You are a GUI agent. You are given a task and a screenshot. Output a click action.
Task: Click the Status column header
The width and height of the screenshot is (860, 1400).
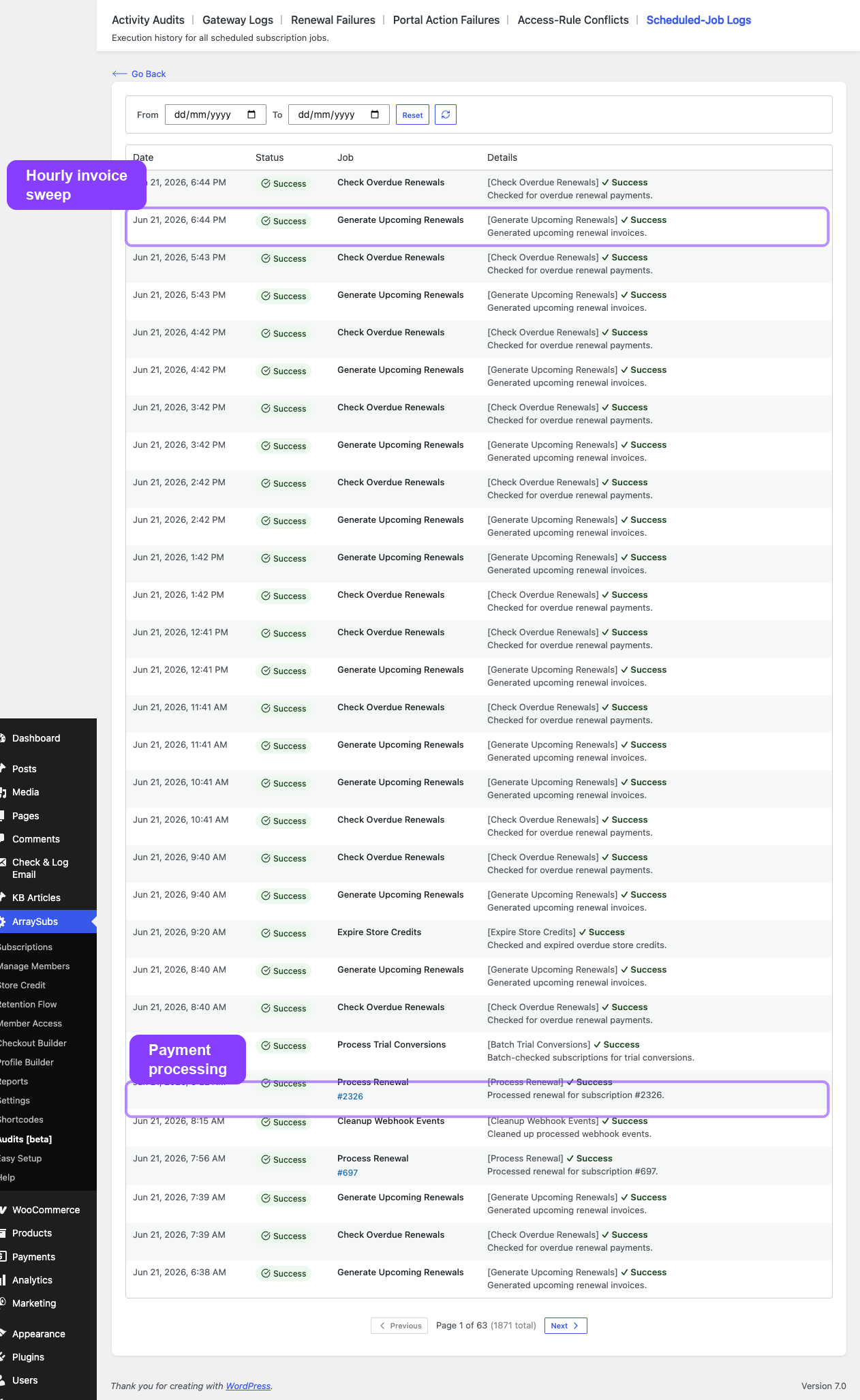pos(269,157)
